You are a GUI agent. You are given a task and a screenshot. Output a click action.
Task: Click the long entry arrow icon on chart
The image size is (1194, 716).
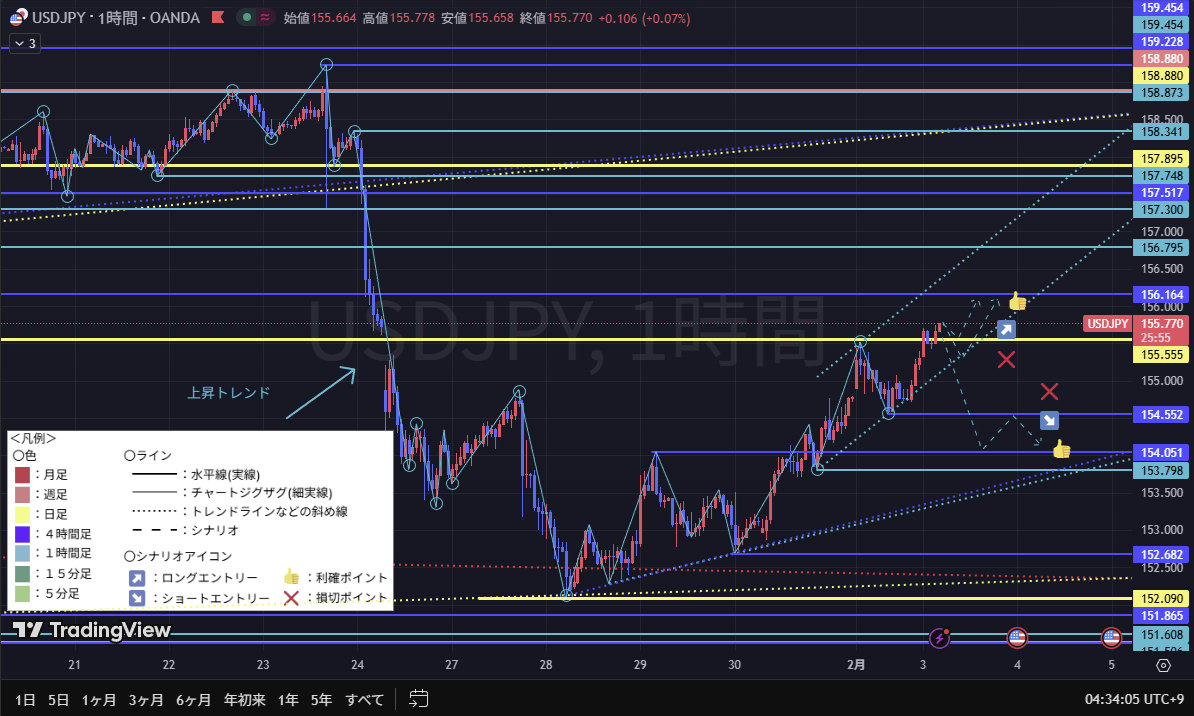coord(1006,330)
